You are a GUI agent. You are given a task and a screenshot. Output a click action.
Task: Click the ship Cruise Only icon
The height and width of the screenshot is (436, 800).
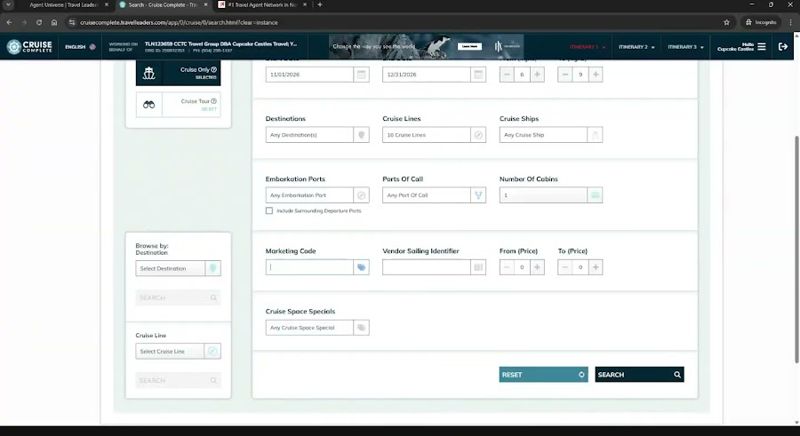pos(149,73)
